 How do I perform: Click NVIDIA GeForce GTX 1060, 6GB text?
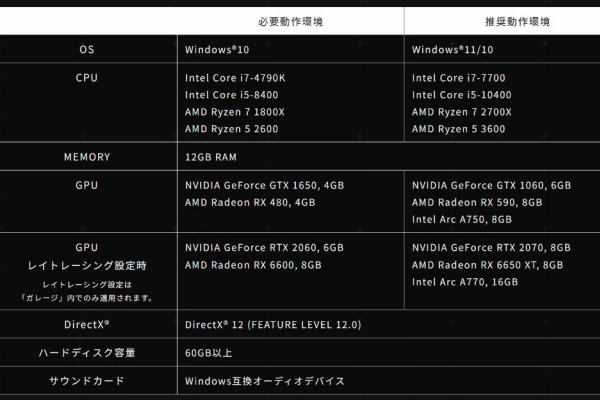(x=491, y=185)
